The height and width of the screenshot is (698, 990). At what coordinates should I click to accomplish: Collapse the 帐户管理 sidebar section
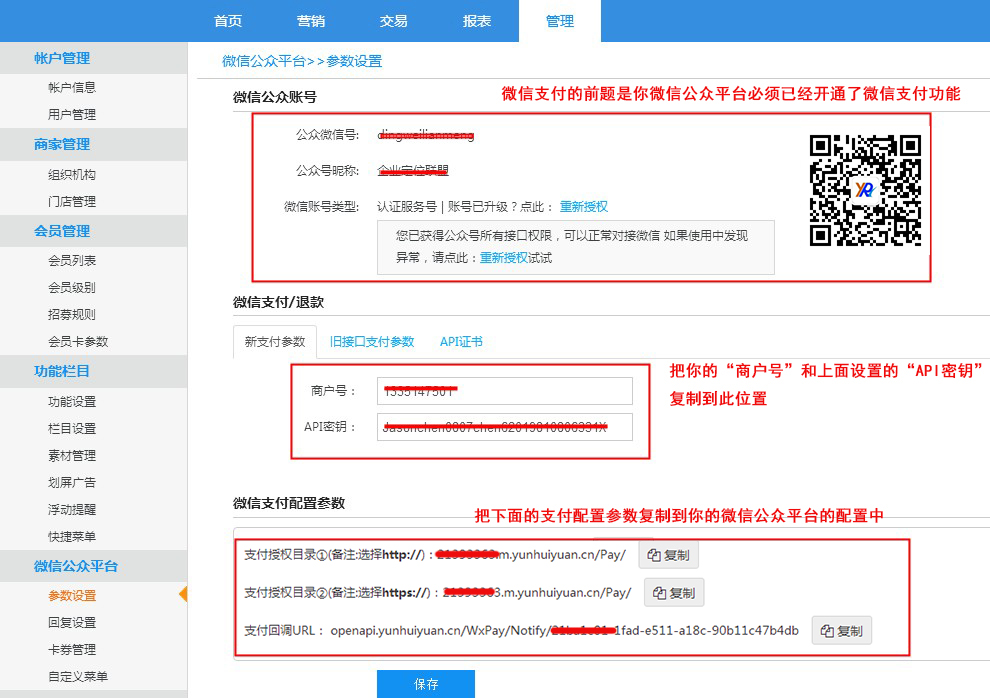[93, 58]
